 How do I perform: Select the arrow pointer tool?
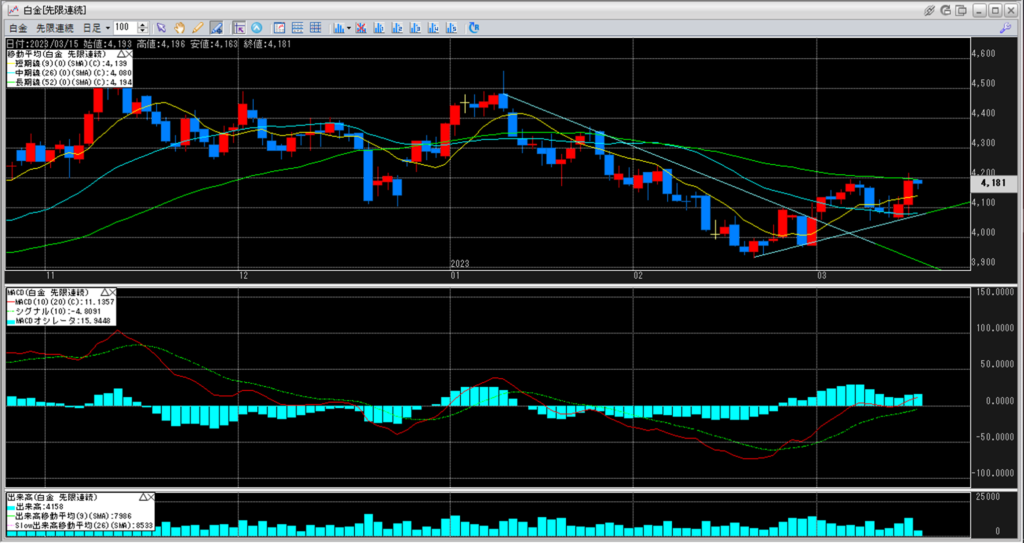point(161,27)
